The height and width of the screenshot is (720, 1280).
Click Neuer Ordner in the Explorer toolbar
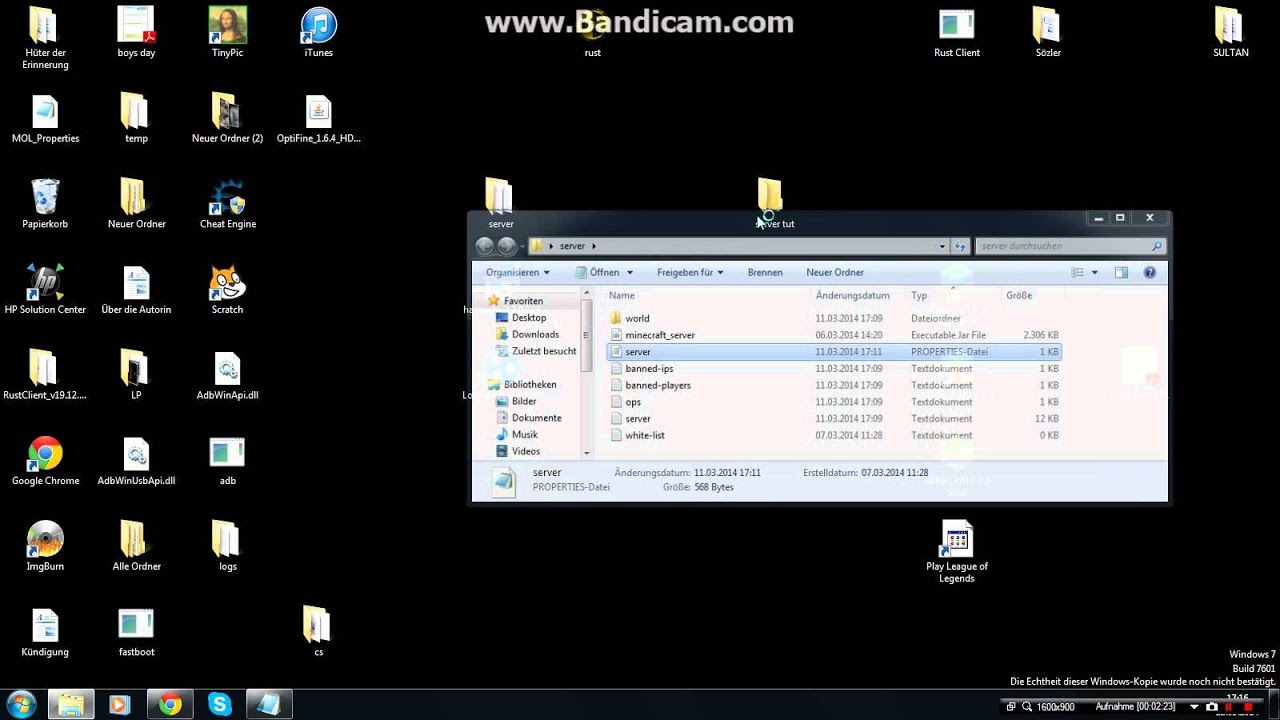[835, 272]
